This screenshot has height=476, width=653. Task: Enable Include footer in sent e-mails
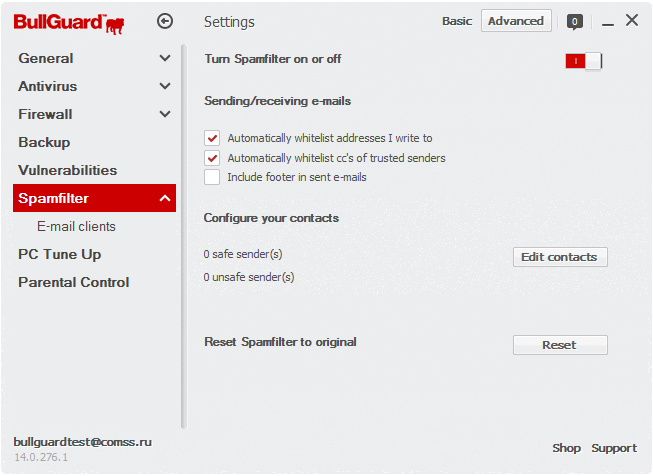point(212,177)
